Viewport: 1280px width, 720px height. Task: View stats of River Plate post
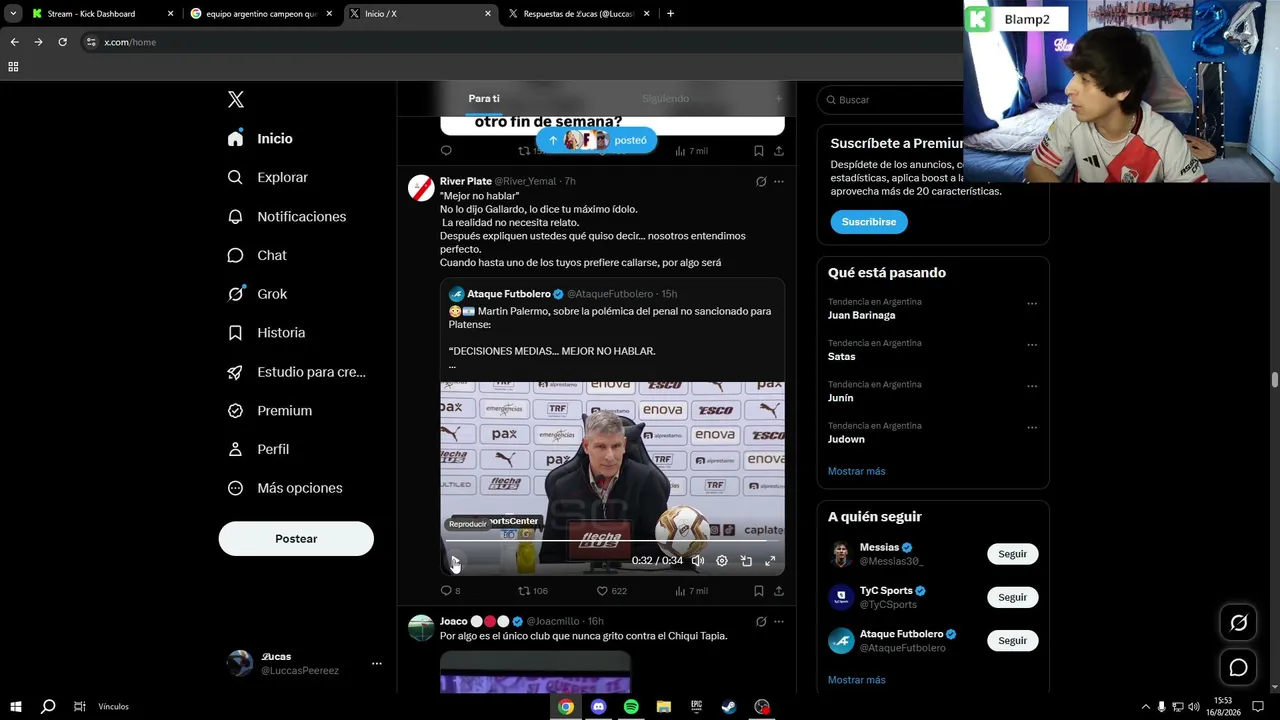pyautogui.click(x=680, y=591)
